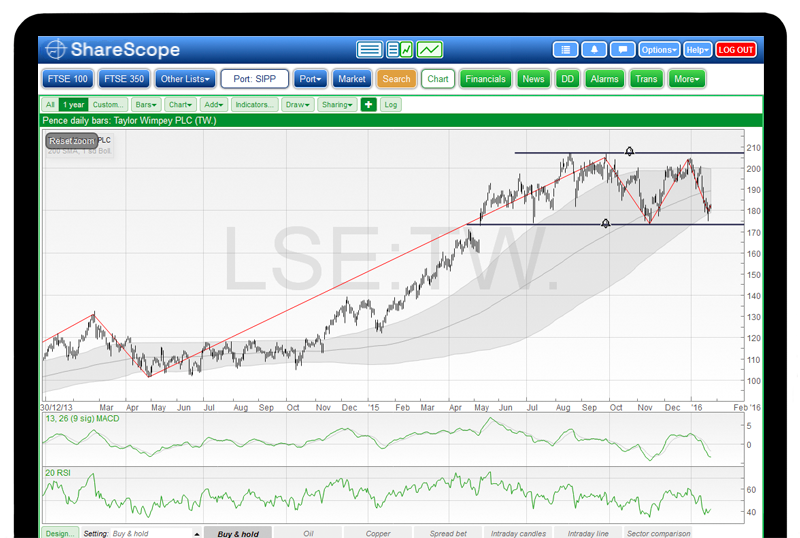Select the split list and chart layout icon
This screenshot has width=800, height=538.
point(399,50)
